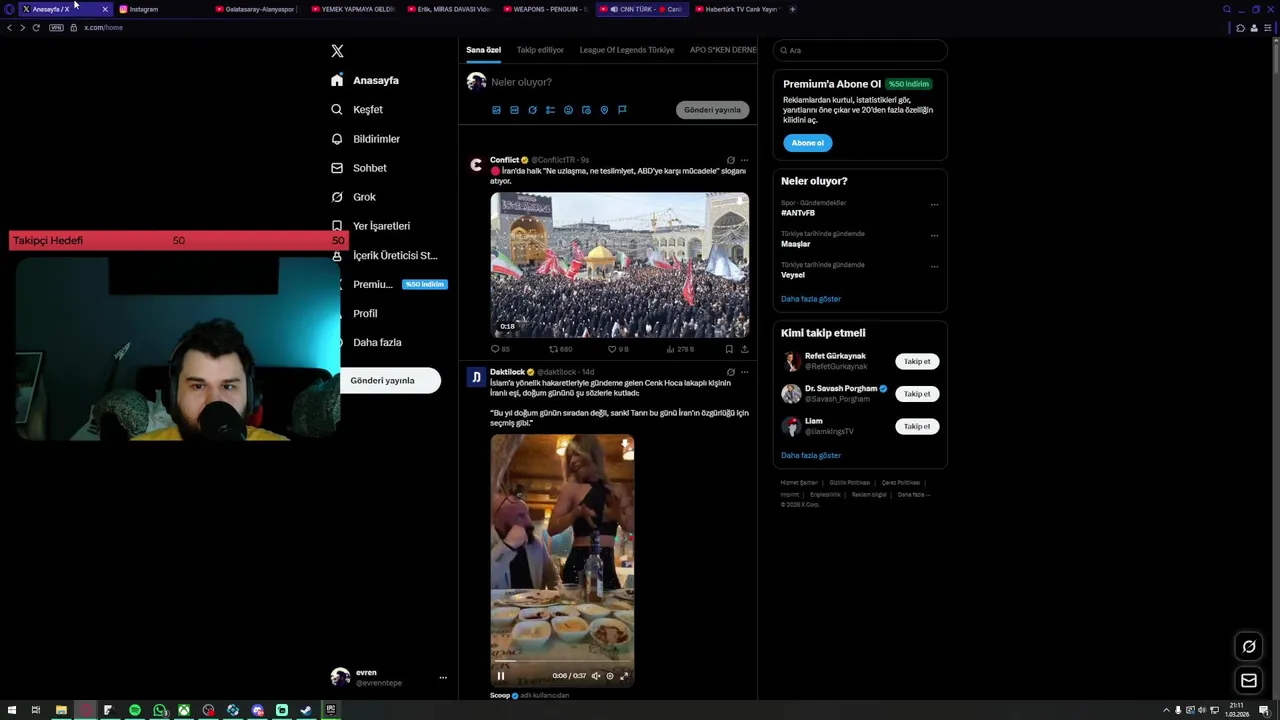The width and height of the screenshot is (1280, 720).
Task: Open more options for Veysel trend
Action: tap(934, 266)
